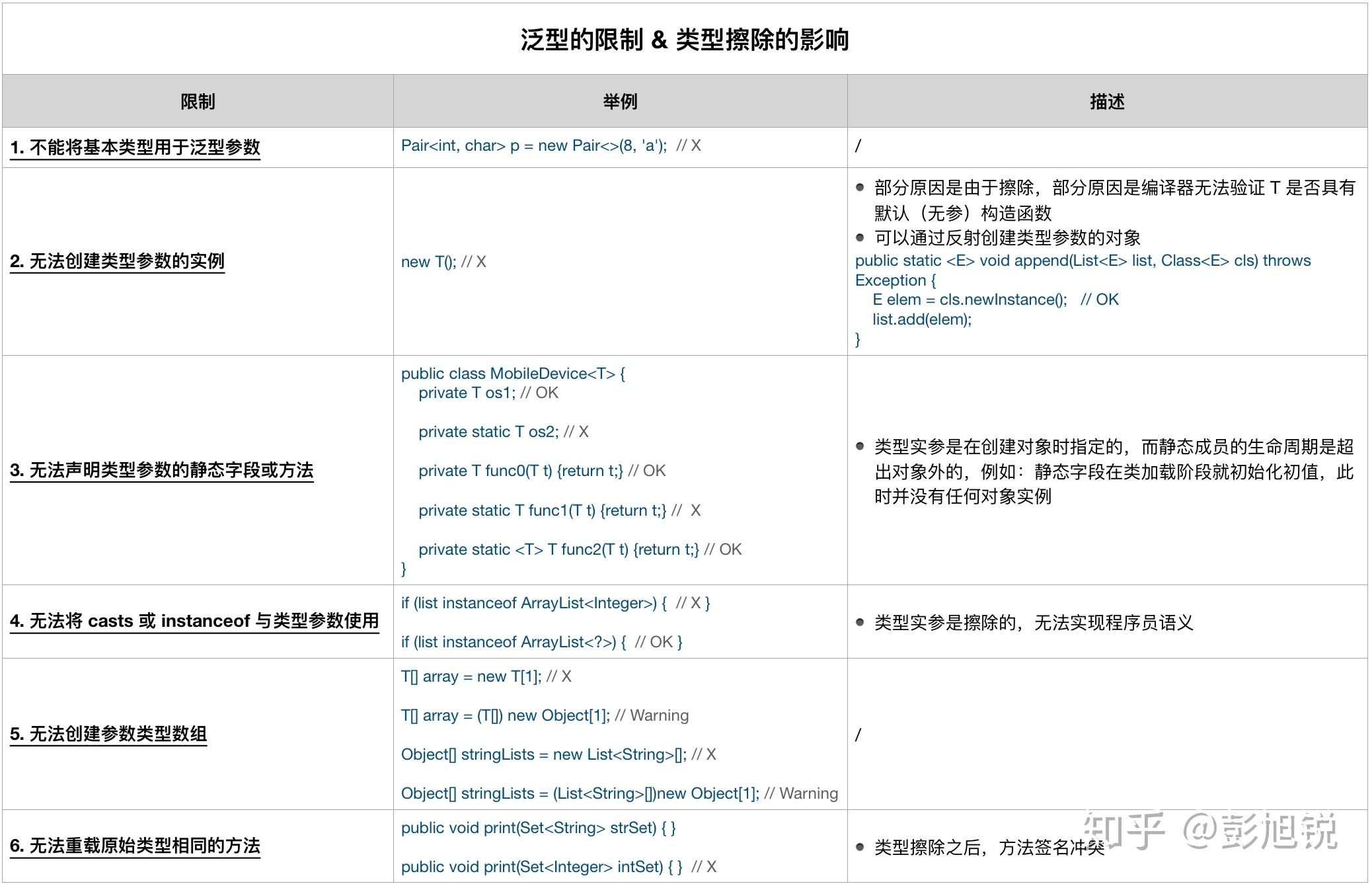Click the '描述' column header
This screenshot has width=1372, height=886.
(1107, 102)
